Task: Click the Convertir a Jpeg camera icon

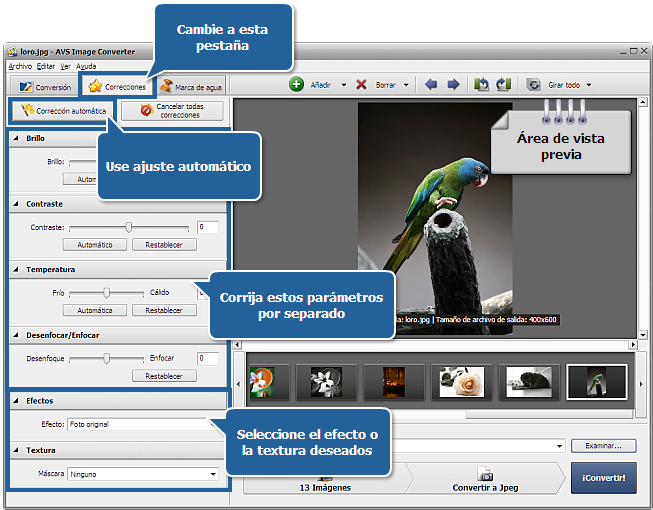Action: coord(485,474)
